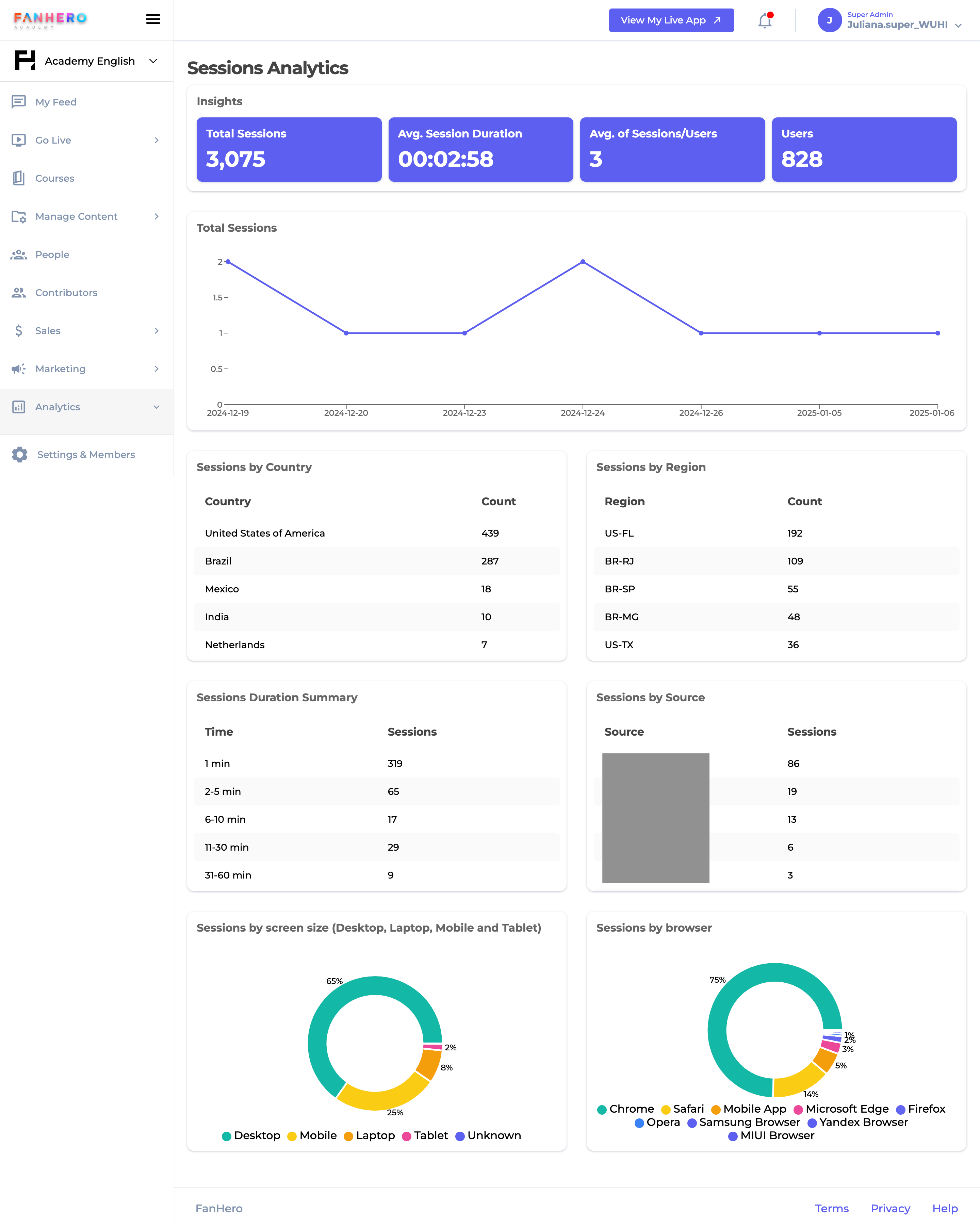Click the FanHero footer text
980x1229 pixels.
coord(219,1209)
